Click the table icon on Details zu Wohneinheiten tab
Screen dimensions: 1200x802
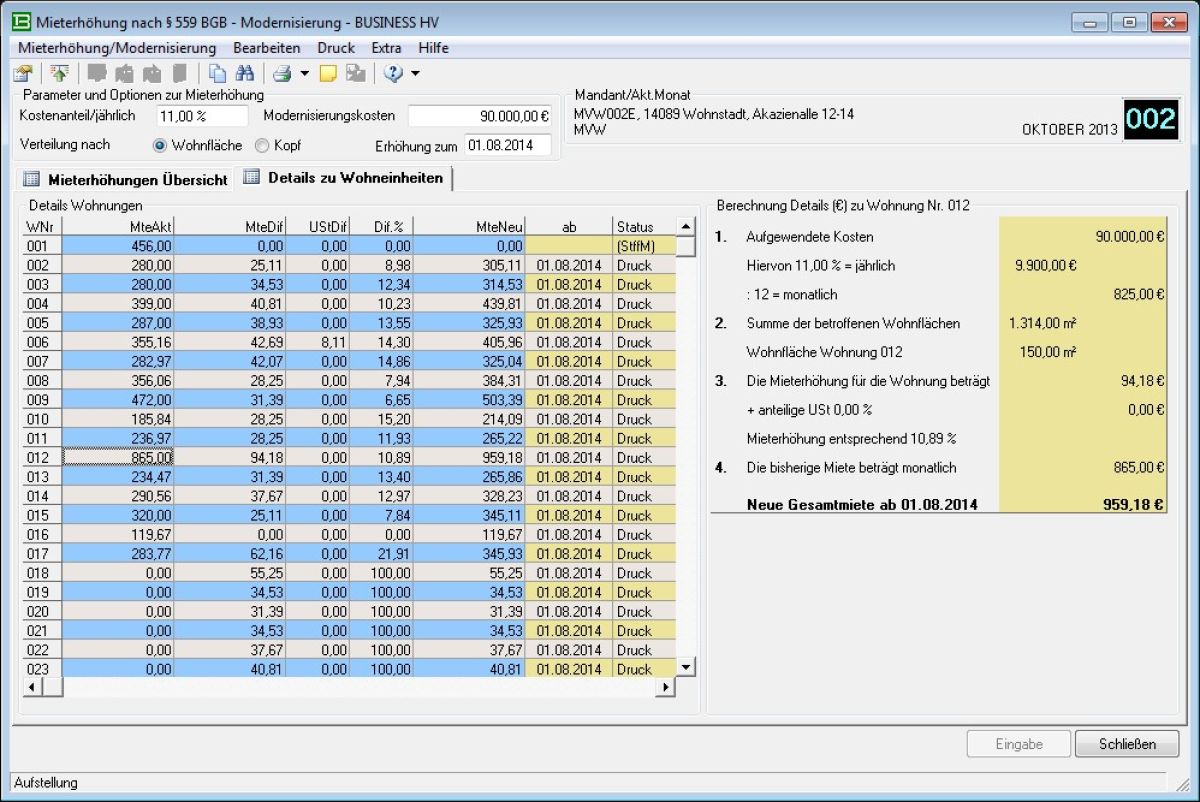[252, 178]
